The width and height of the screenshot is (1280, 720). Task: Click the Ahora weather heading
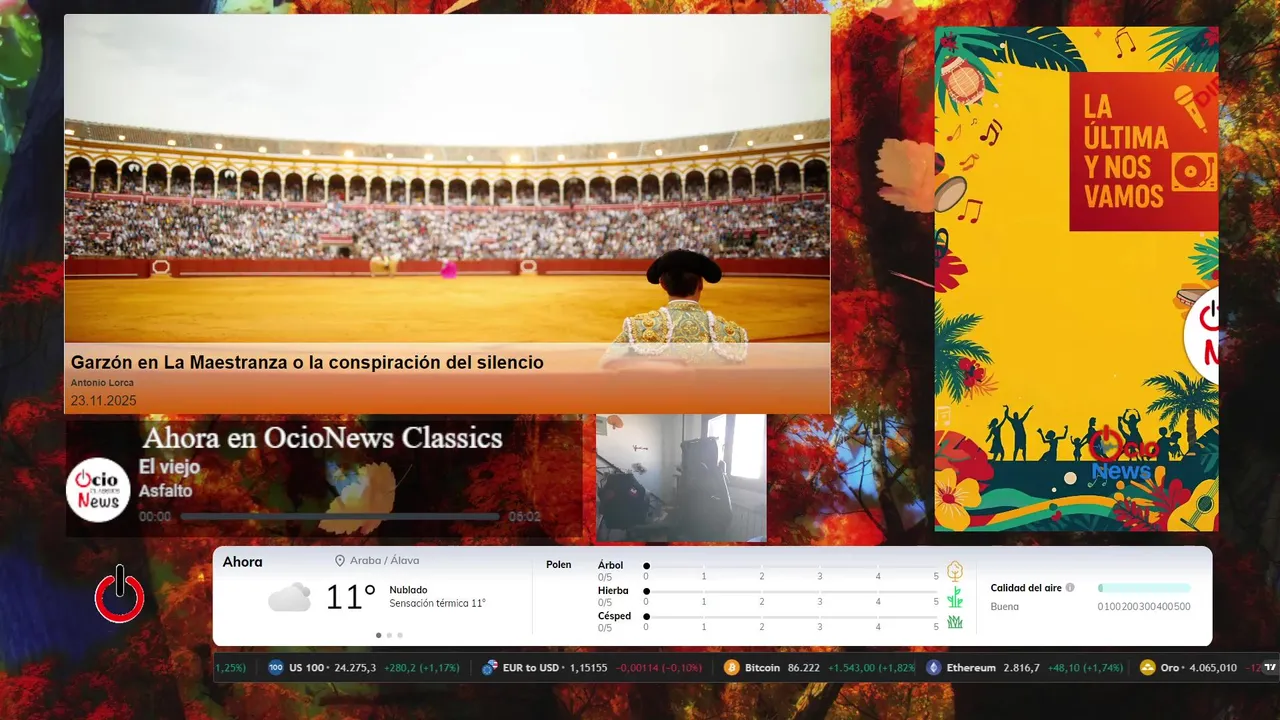(243, 562)
